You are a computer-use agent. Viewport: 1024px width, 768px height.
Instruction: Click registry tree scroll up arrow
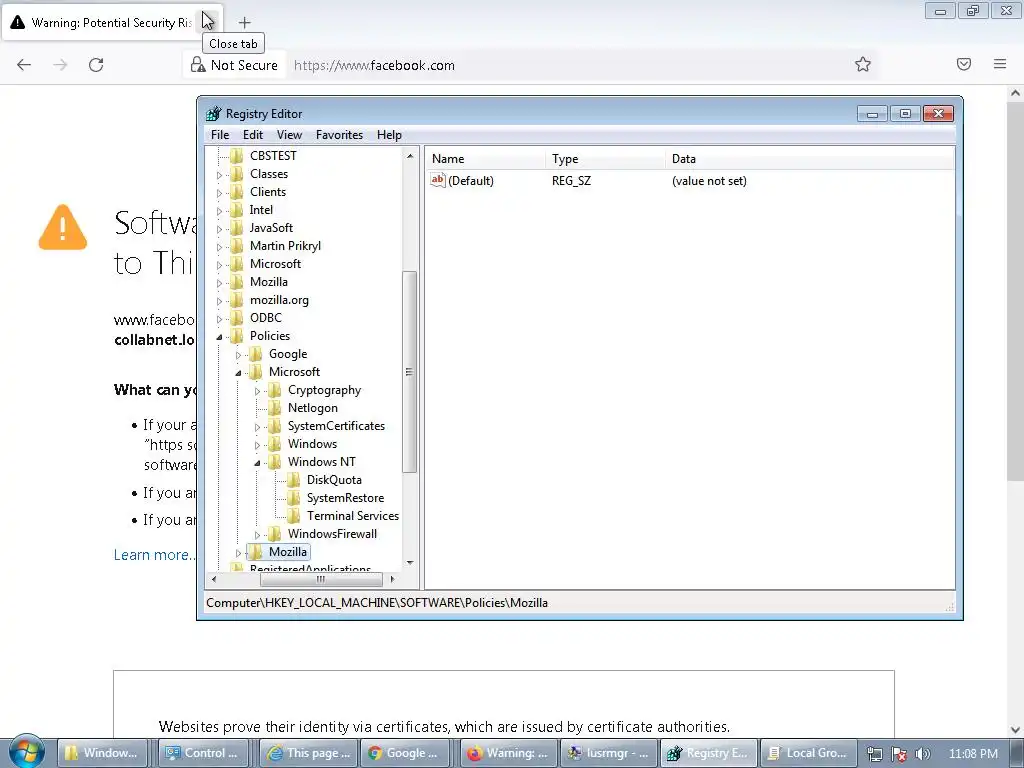coord(409,156)
